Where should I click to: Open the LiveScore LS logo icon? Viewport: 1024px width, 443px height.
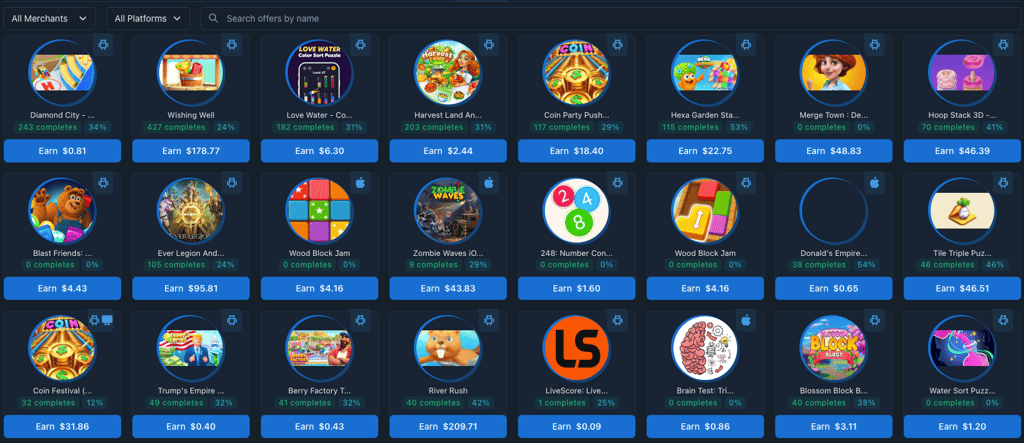(577, 348)
